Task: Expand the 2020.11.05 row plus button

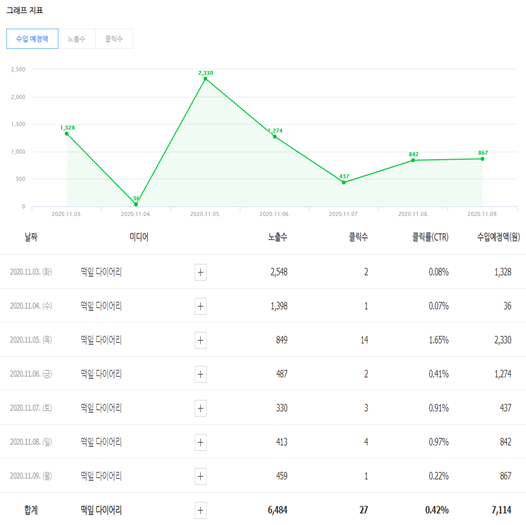Action: 200,340
